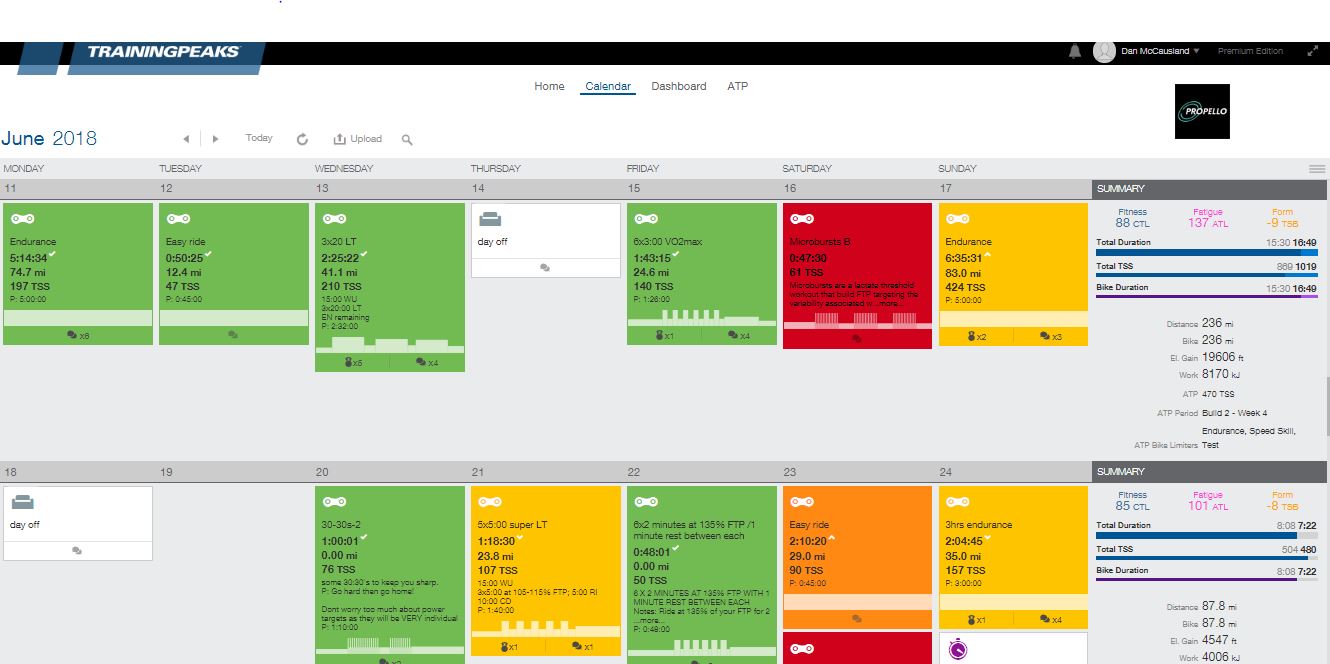1330x664 pixels.
Task: Expand 'more' text on Microbursts B workout
Action: [887, 304]
